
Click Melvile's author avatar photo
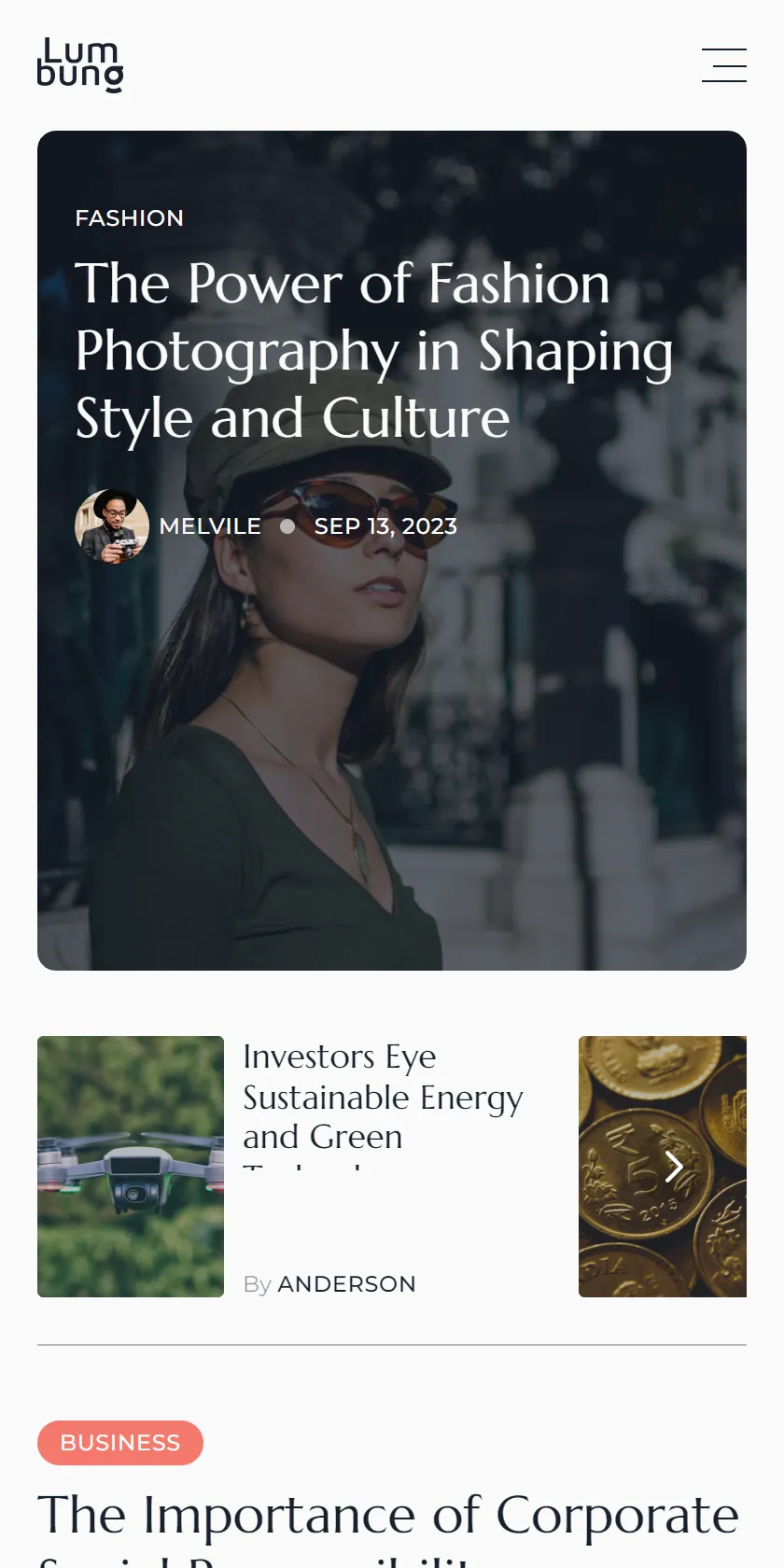coord(112,526)
